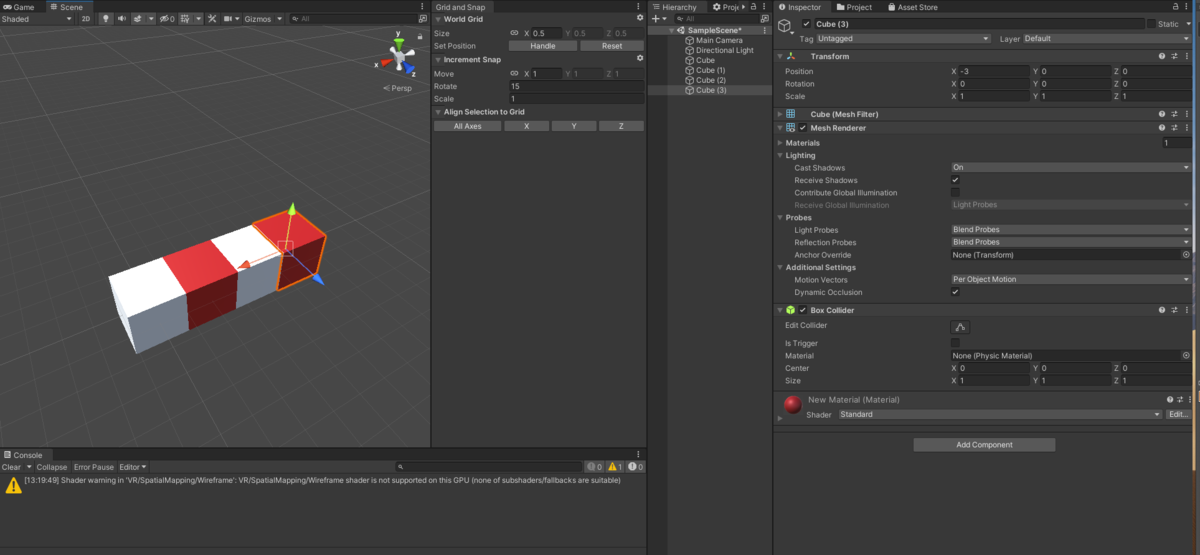Screen dimensions: 1200x555
Task: Open Transform component preset icon
Action: pos(1175,57)
